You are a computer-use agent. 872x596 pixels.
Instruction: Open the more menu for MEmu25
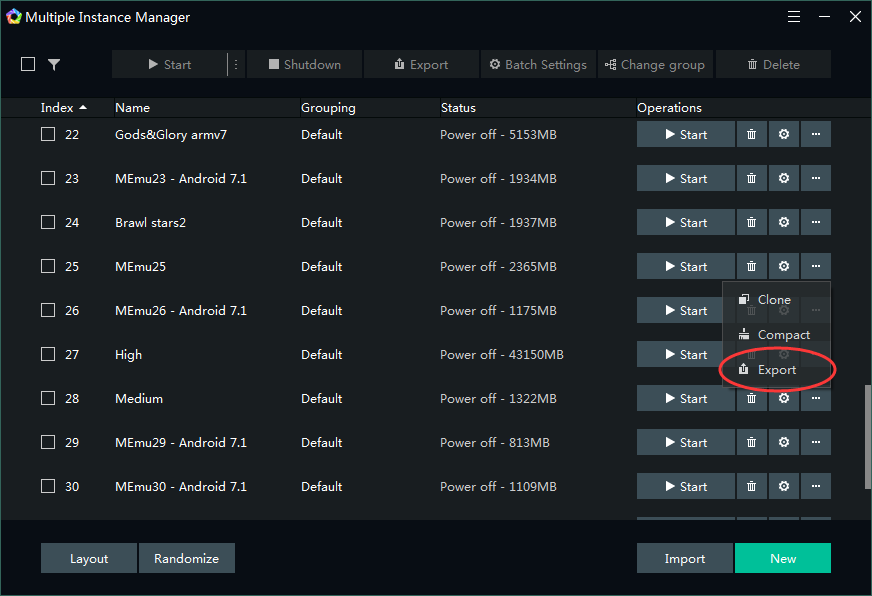point(816,267)
